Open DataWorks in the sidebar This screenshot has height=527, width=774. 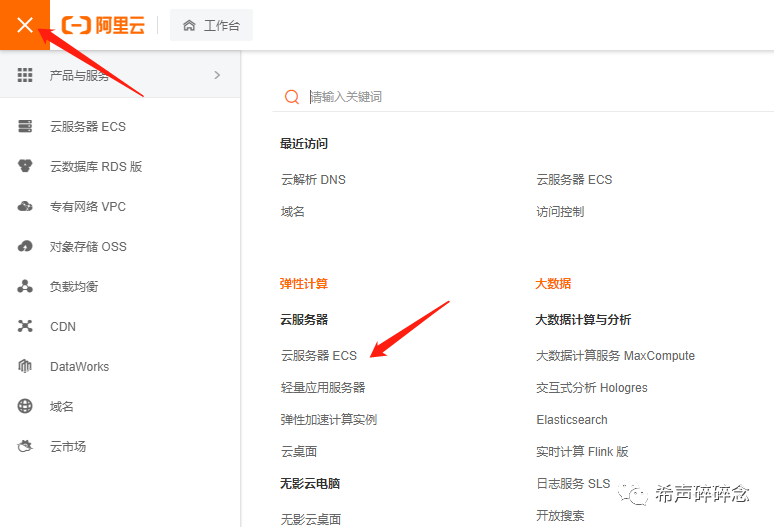pyautogui.click(x=79, y=367)
